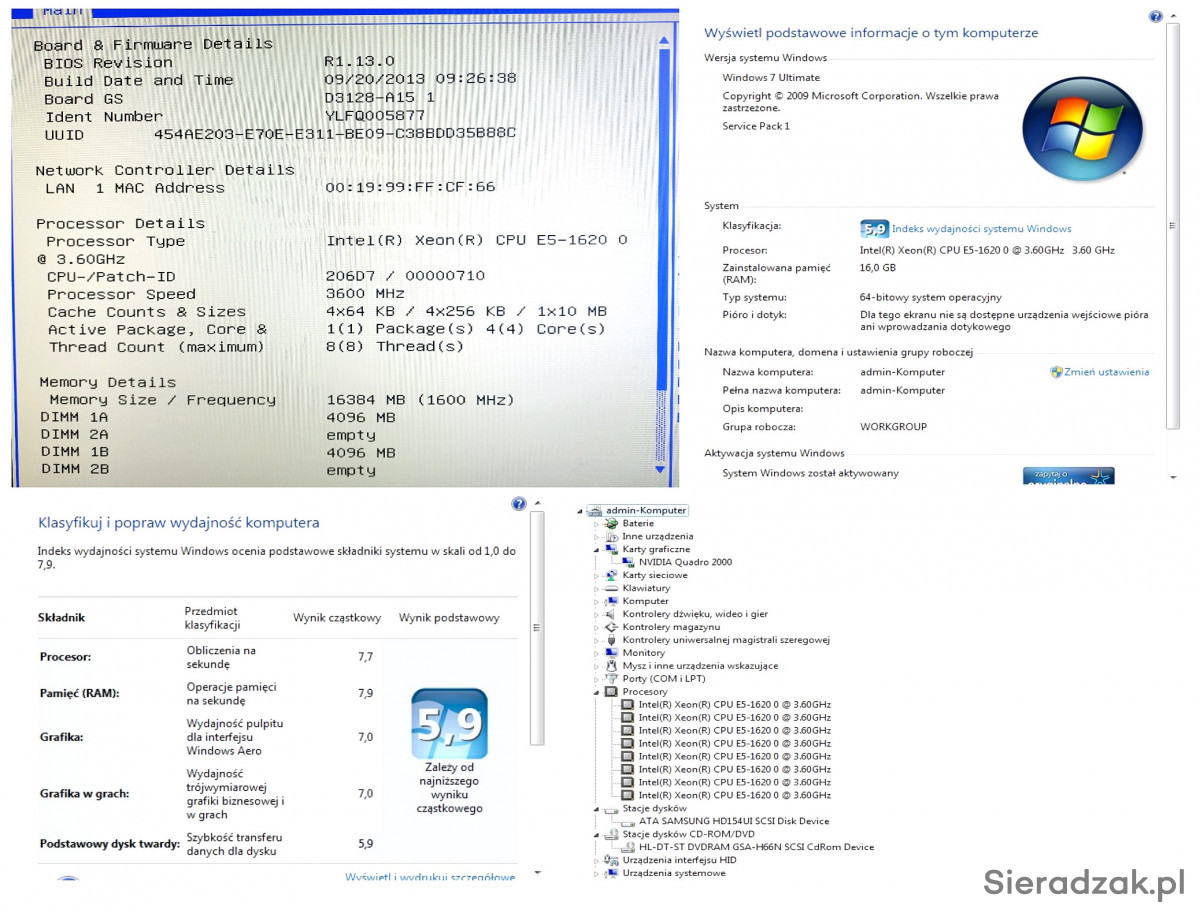Click the WORKGROUP value text

(893, 427)
